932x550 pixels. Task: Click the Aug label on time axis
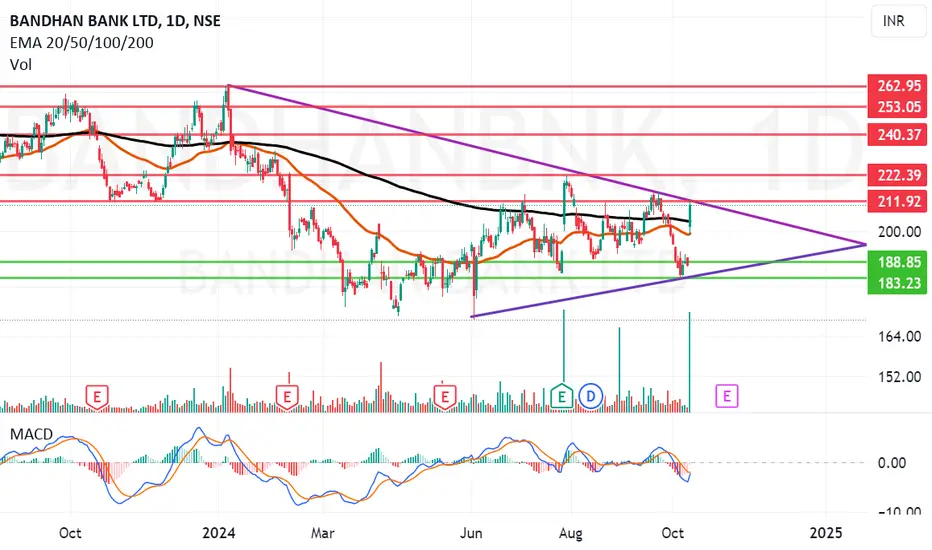coord(571,533)
